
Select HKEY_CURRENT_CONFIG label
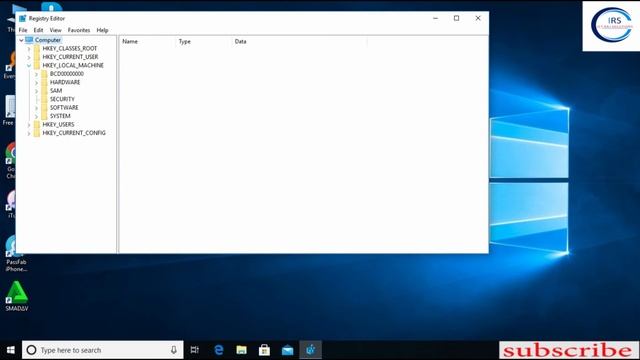[74, 133]
